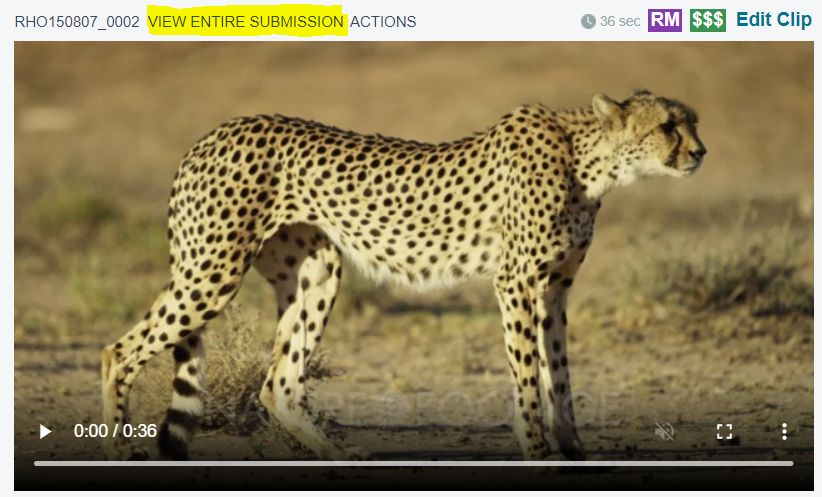This screenshot has width=822, height=497.
Task: Open the ACTIONS menu
Action: click(383, 21)
